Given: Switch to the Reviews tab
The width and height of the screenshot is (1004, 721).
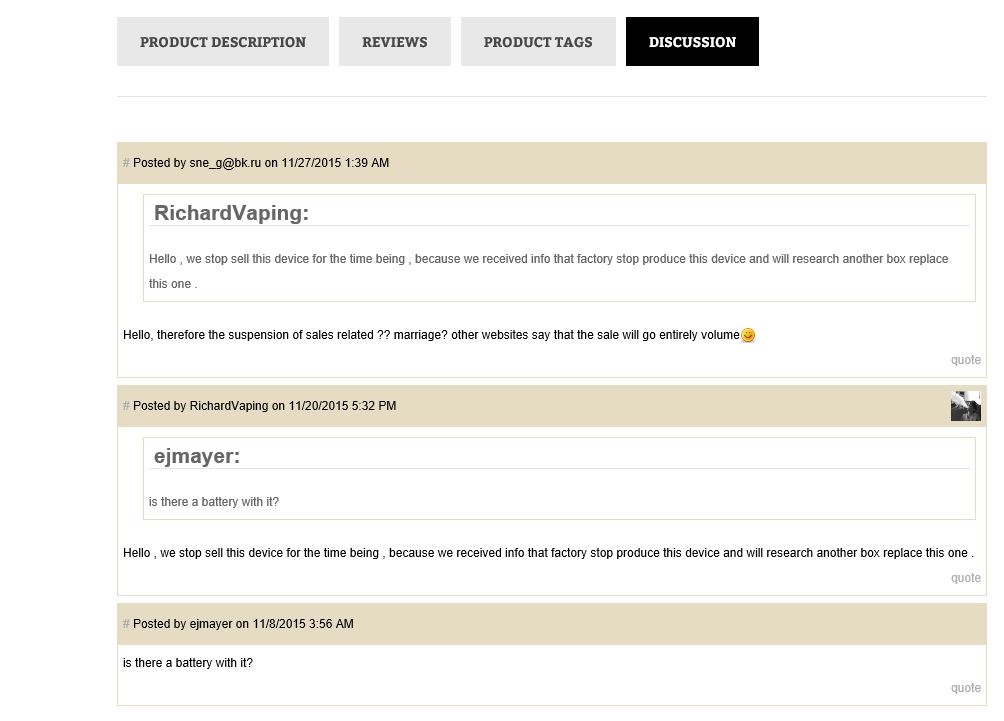Looking at the screenshot, I should pos(394,42).
